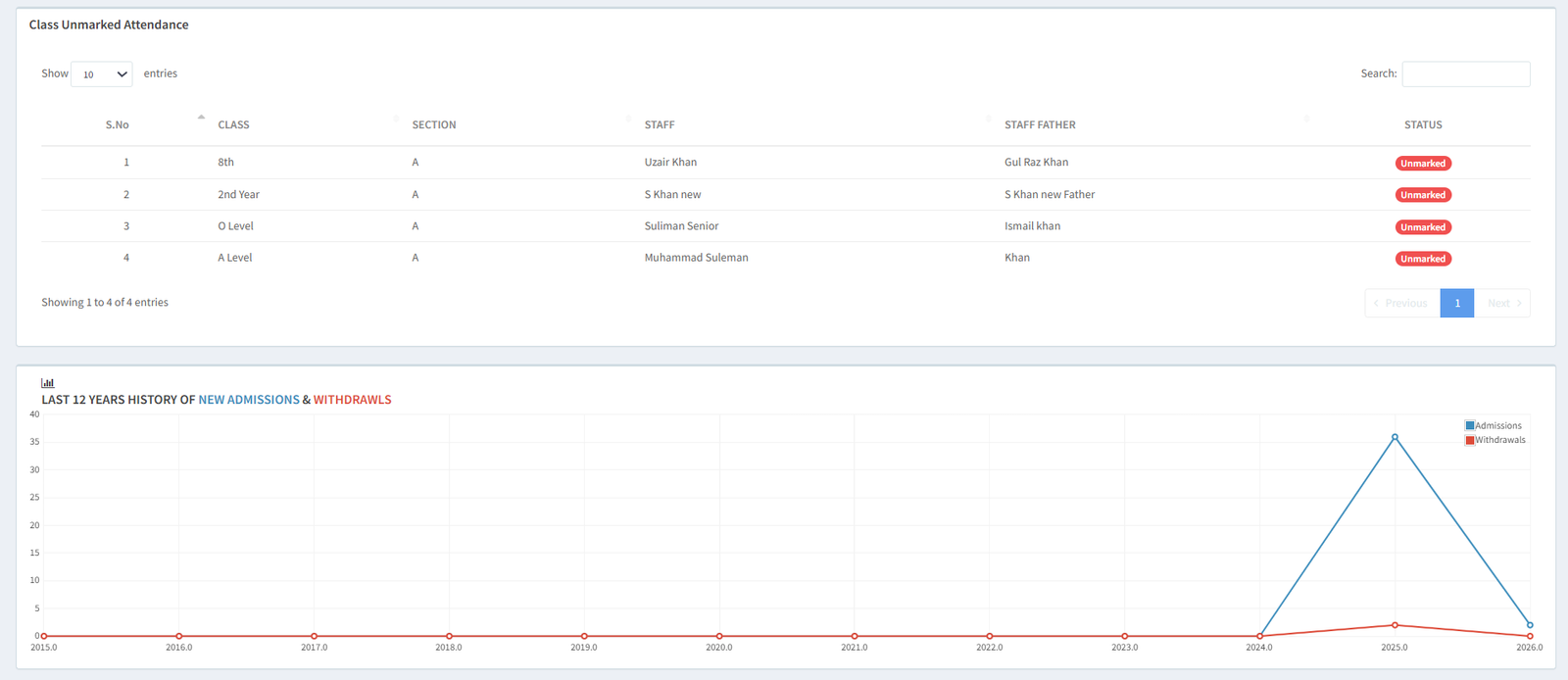
Task: Click the NEW ADMISSIONS text in chart title
Action: click(x=249, y=400)
